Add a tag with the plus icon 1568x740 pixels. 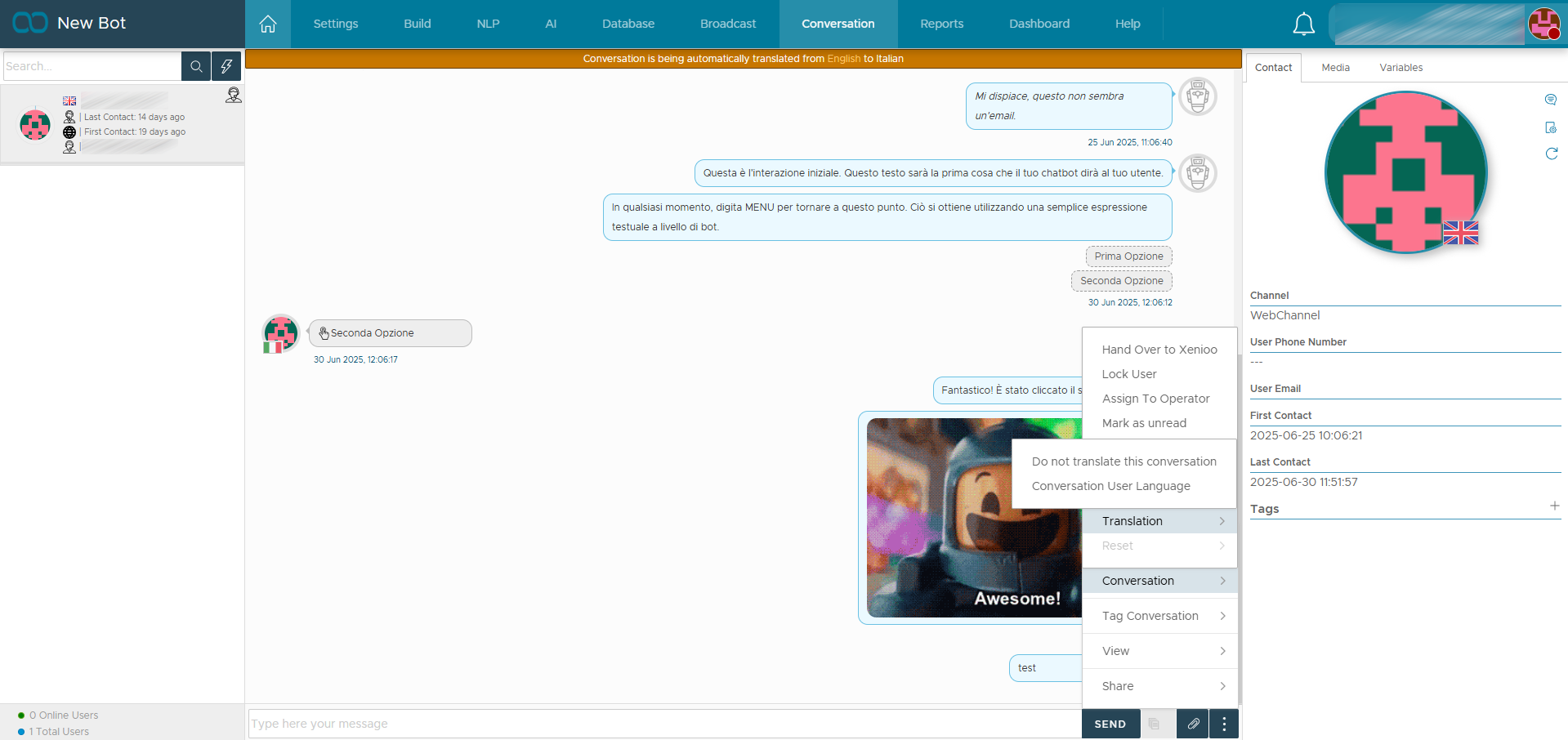(1554, 506)
